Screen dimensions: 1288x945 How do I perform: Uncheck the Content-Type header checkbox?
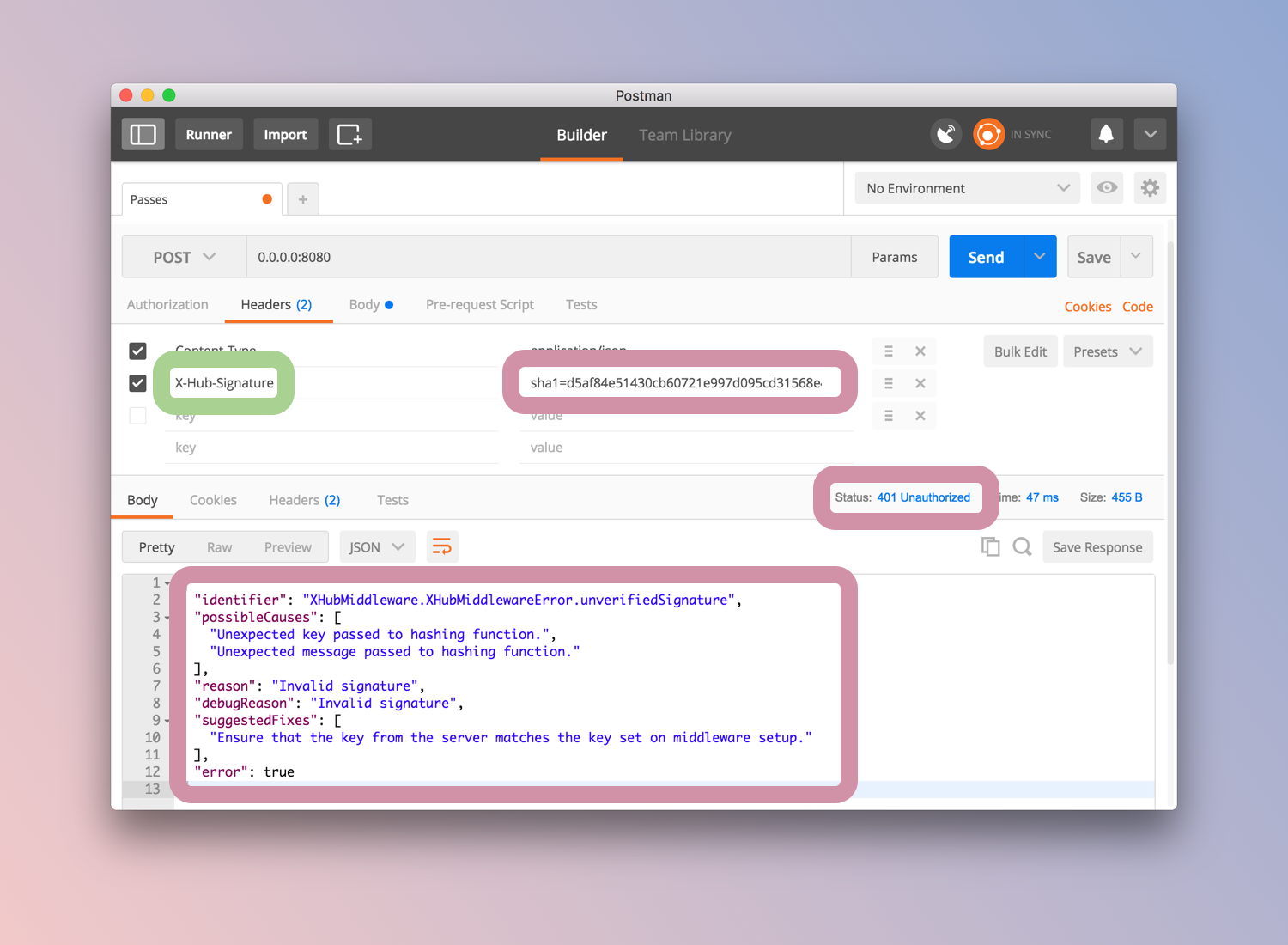(137, 351)
